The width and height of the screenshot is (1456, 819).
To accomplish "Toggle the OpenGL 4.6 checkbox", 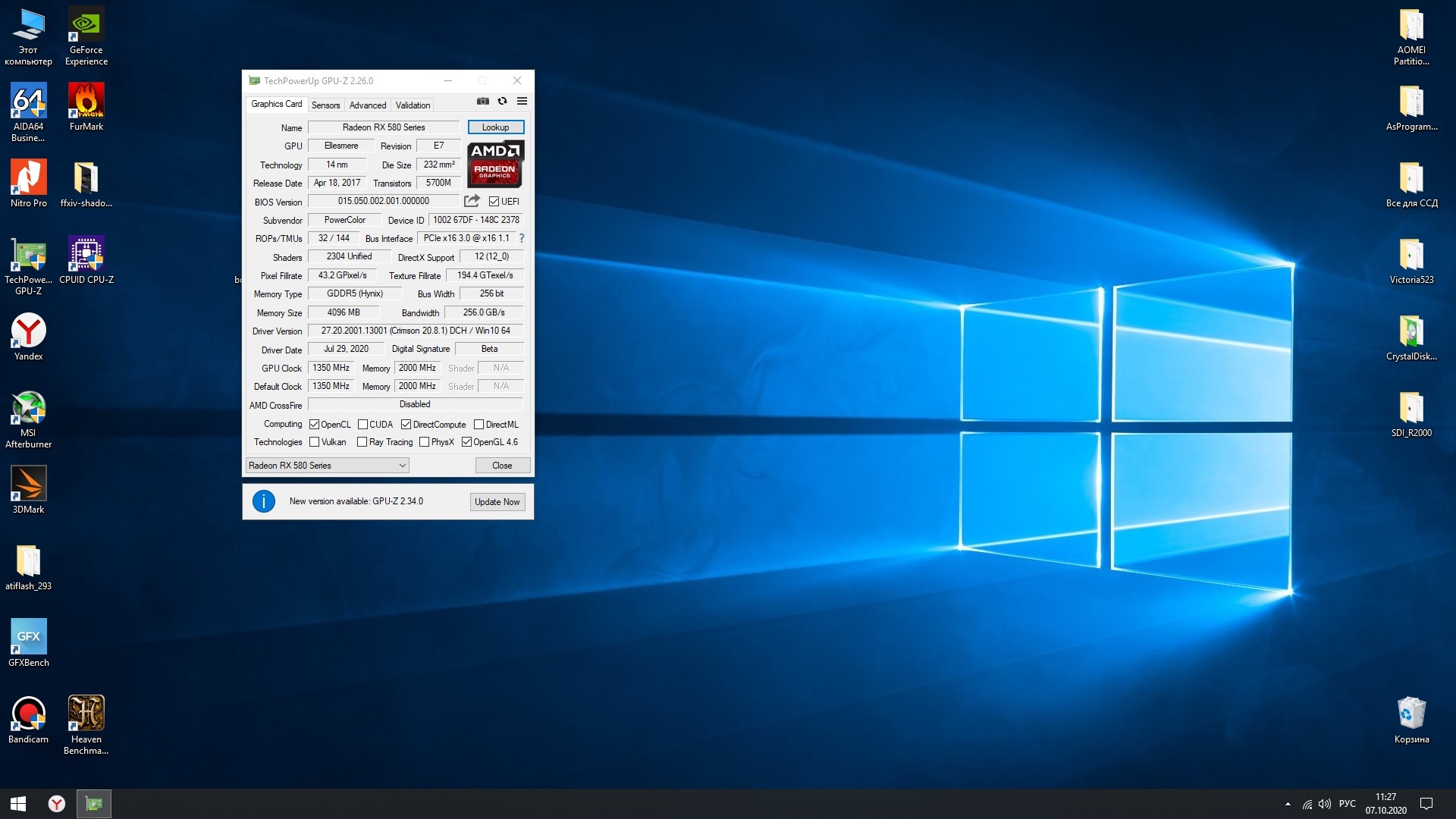I will click(x=466, y=442).
